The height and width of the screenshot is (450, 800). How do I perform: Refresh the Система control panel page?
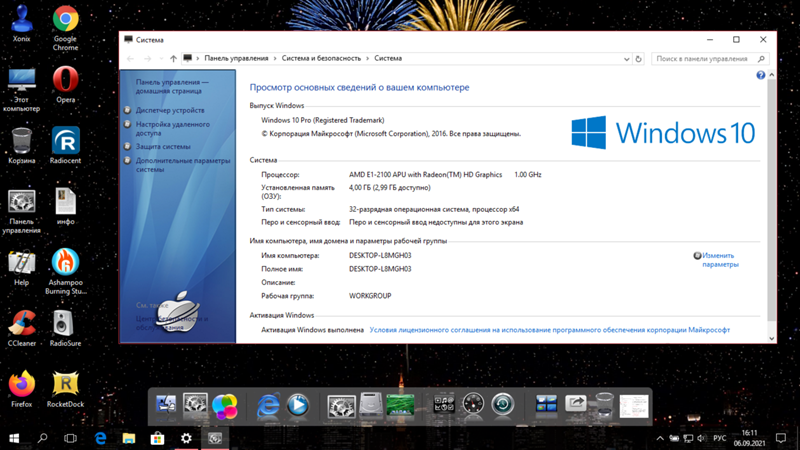(638, 59)
